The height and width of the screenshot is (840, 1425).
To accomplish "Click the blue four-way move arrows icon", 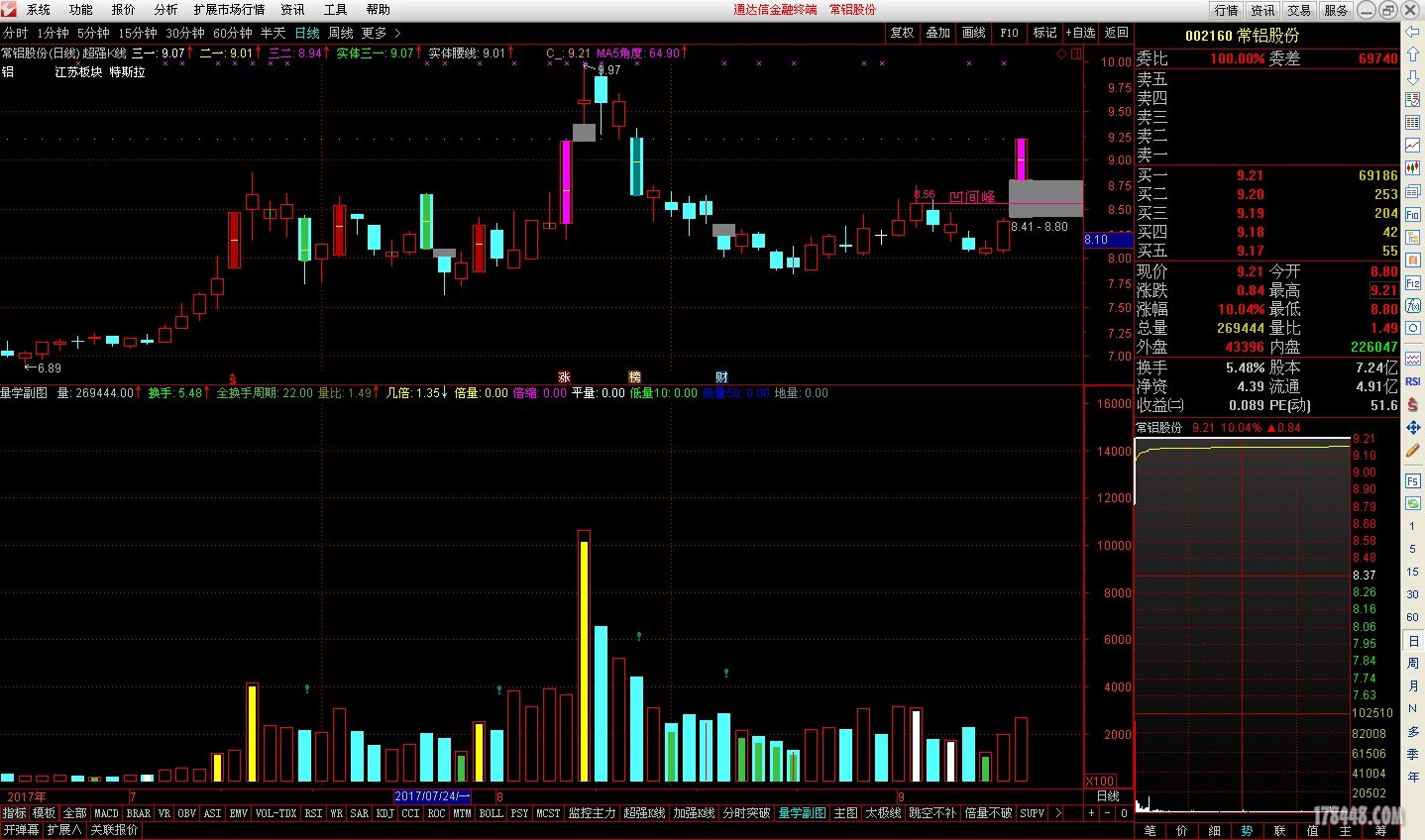I will click(x=1413, y=427).
